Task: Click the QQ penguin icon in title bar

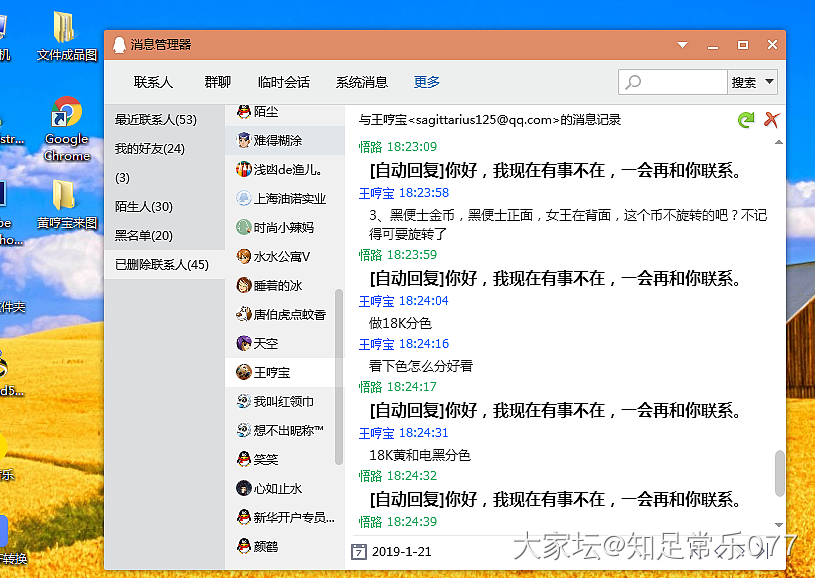Action: click(x=119, y=45)
